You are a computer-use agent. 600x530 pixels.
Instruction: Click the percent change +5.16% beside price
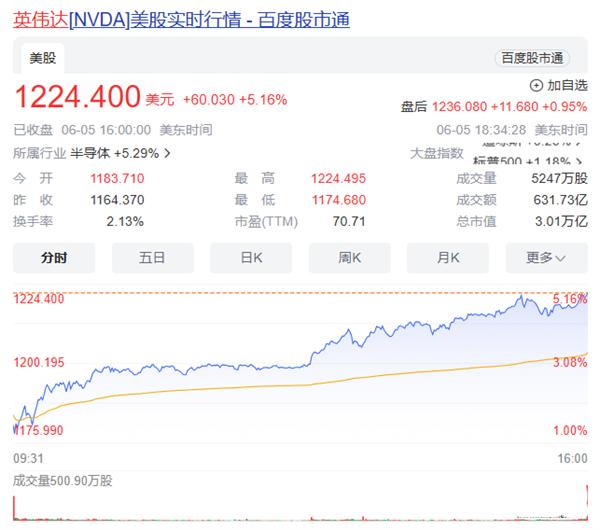263,100
